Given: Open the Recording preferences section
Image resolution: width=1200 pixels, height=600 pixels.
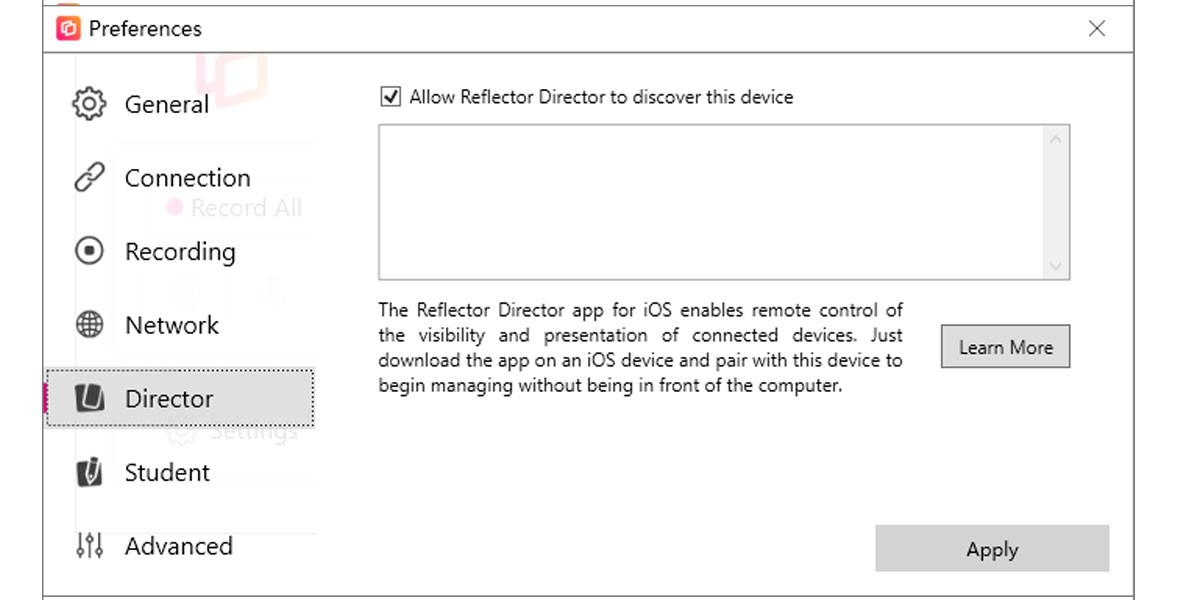Looking at the screenshot, I should click(179, 251).
